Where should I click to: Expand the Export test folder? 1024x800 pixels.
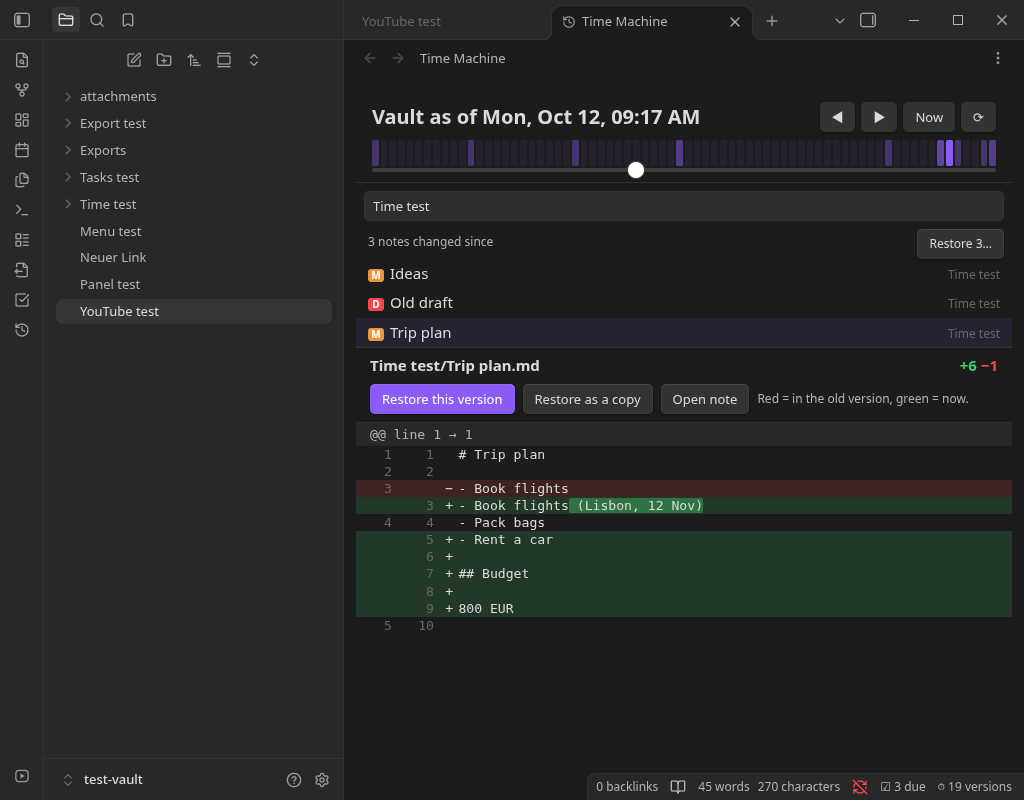(x=194, y=123)
